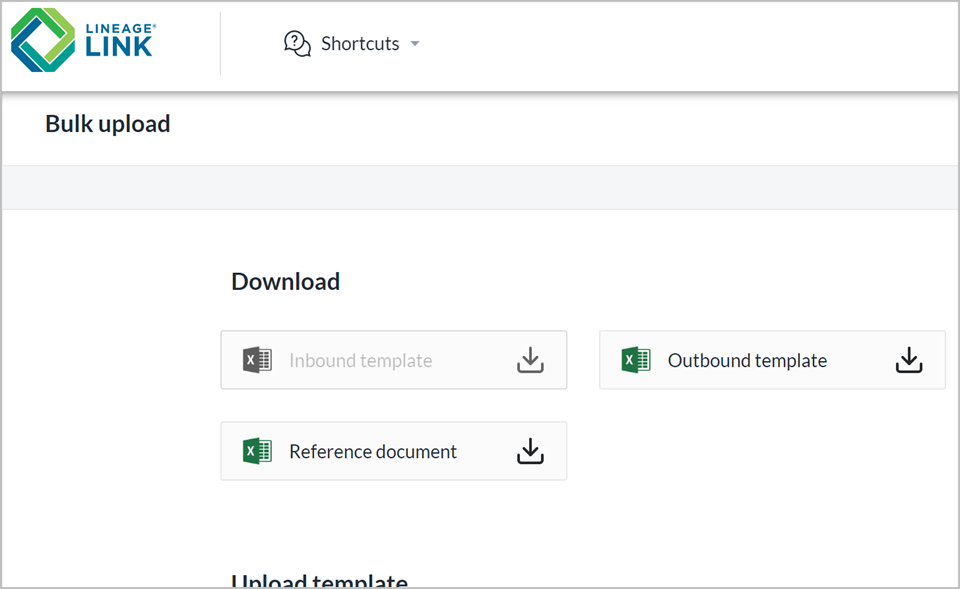This screenshot has width=960, height=589.
Task: Download the Outbound template via arrow icon
Action: click(x=908, y=360)
